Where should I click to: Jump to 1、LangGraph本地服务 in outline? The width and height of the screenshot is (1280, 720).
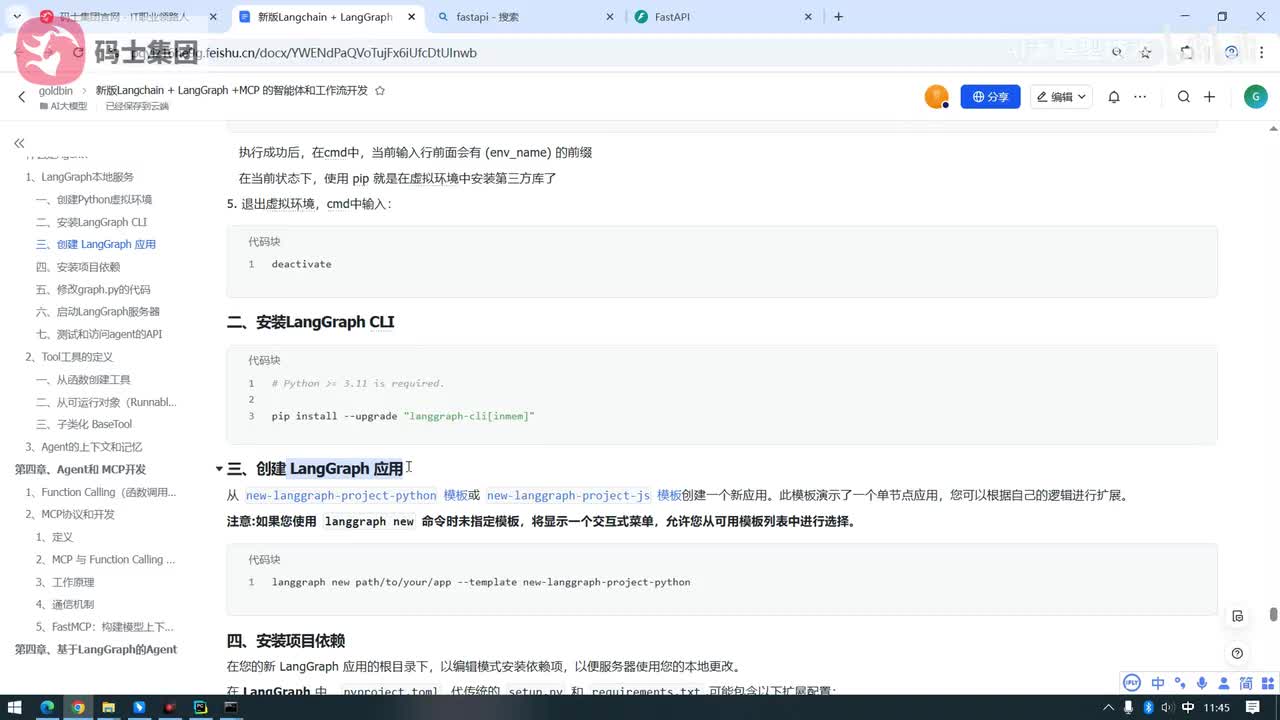click(x=80, y=177)
